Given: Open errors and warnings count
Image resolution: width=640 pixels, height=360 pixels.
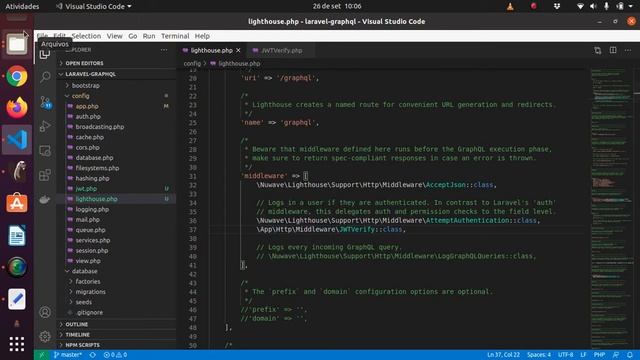Looking at the screenshot, I should pos(115,355).
